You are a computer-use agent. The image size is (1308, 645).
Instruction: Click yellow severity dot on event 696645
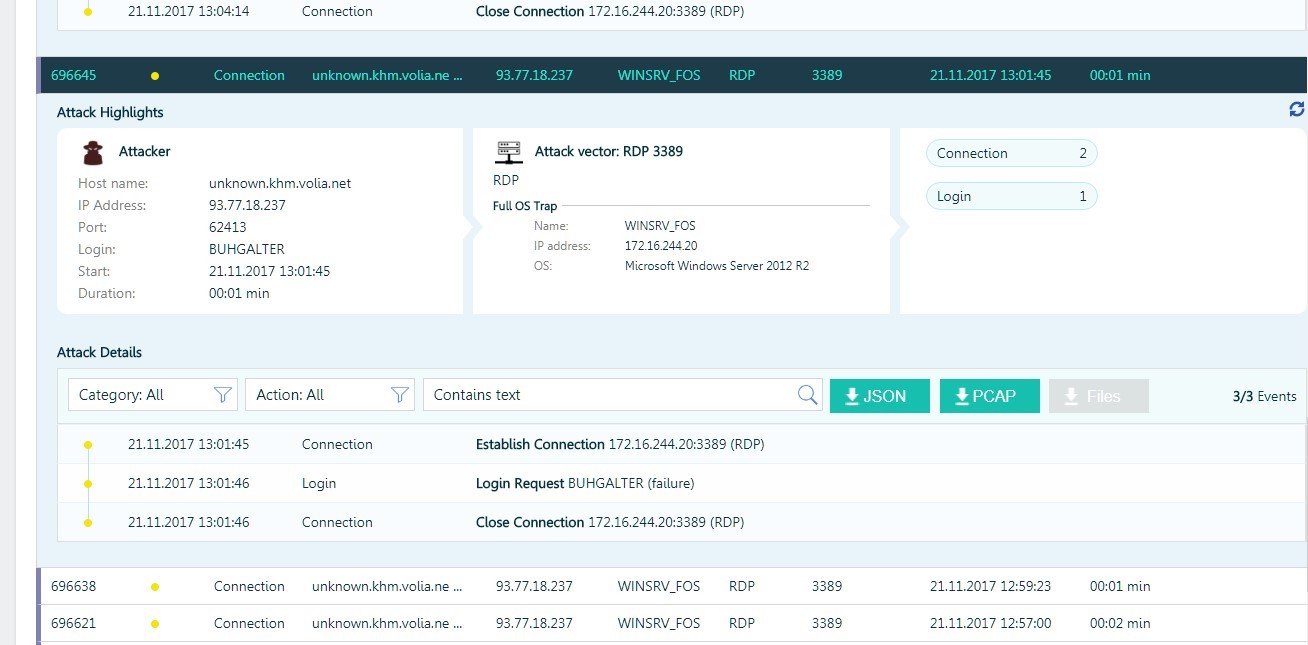[x=154, y=76]
